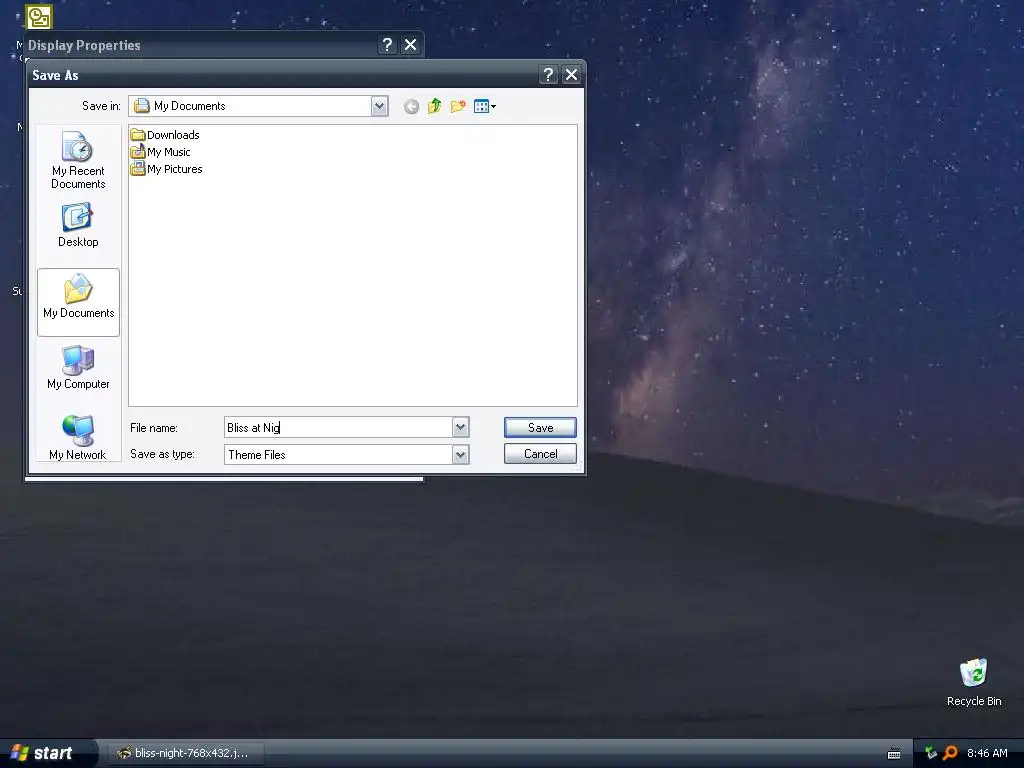The width and height of the screenshot is (1024, 768).
Task: Click the network tray icon
Action: pyautogui.click(x=931, y=753)
